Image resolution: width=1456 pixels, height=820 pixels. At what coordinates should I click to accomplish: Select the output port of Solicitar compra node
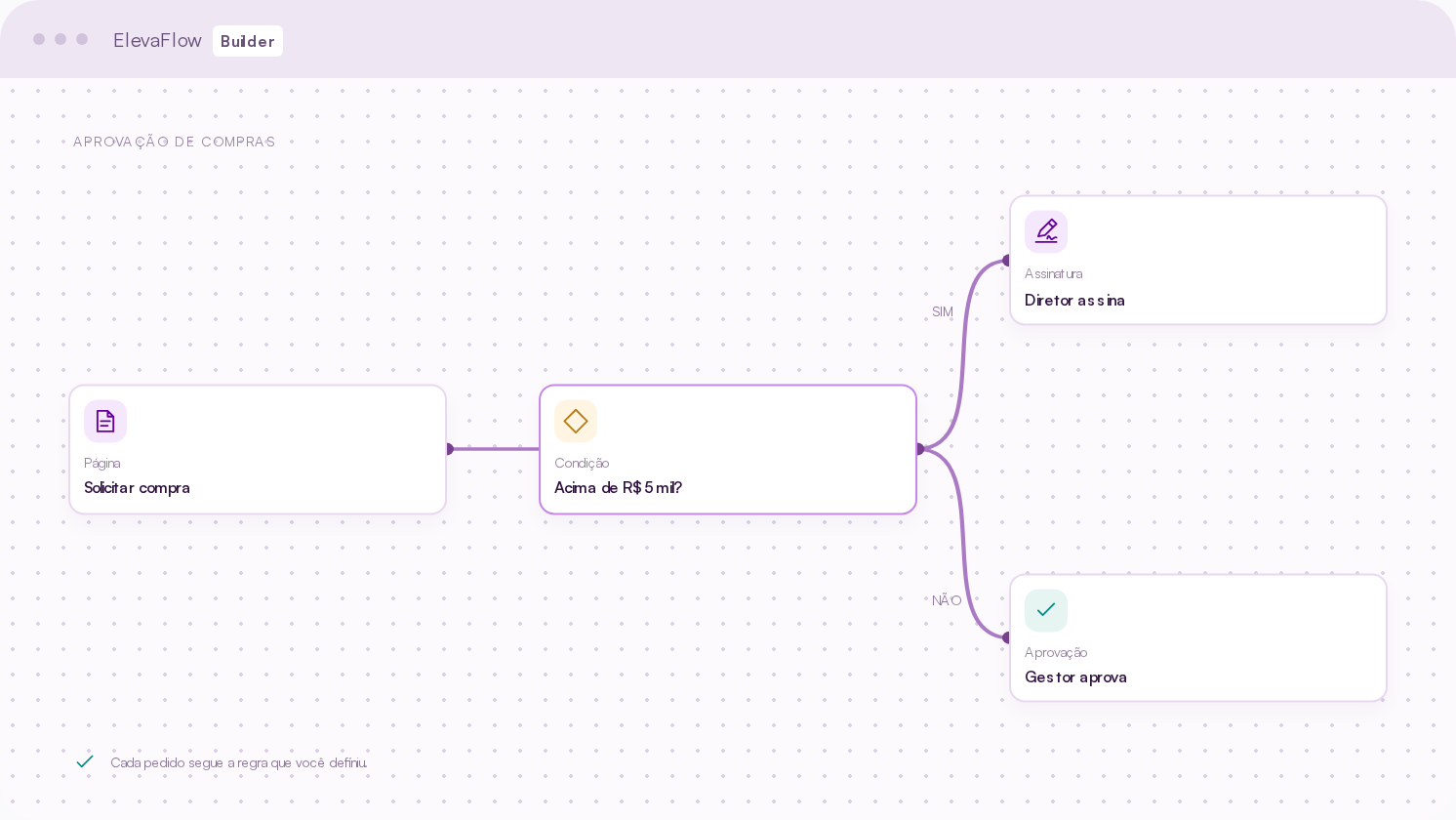pyautogui.click(x=449, y=449)
